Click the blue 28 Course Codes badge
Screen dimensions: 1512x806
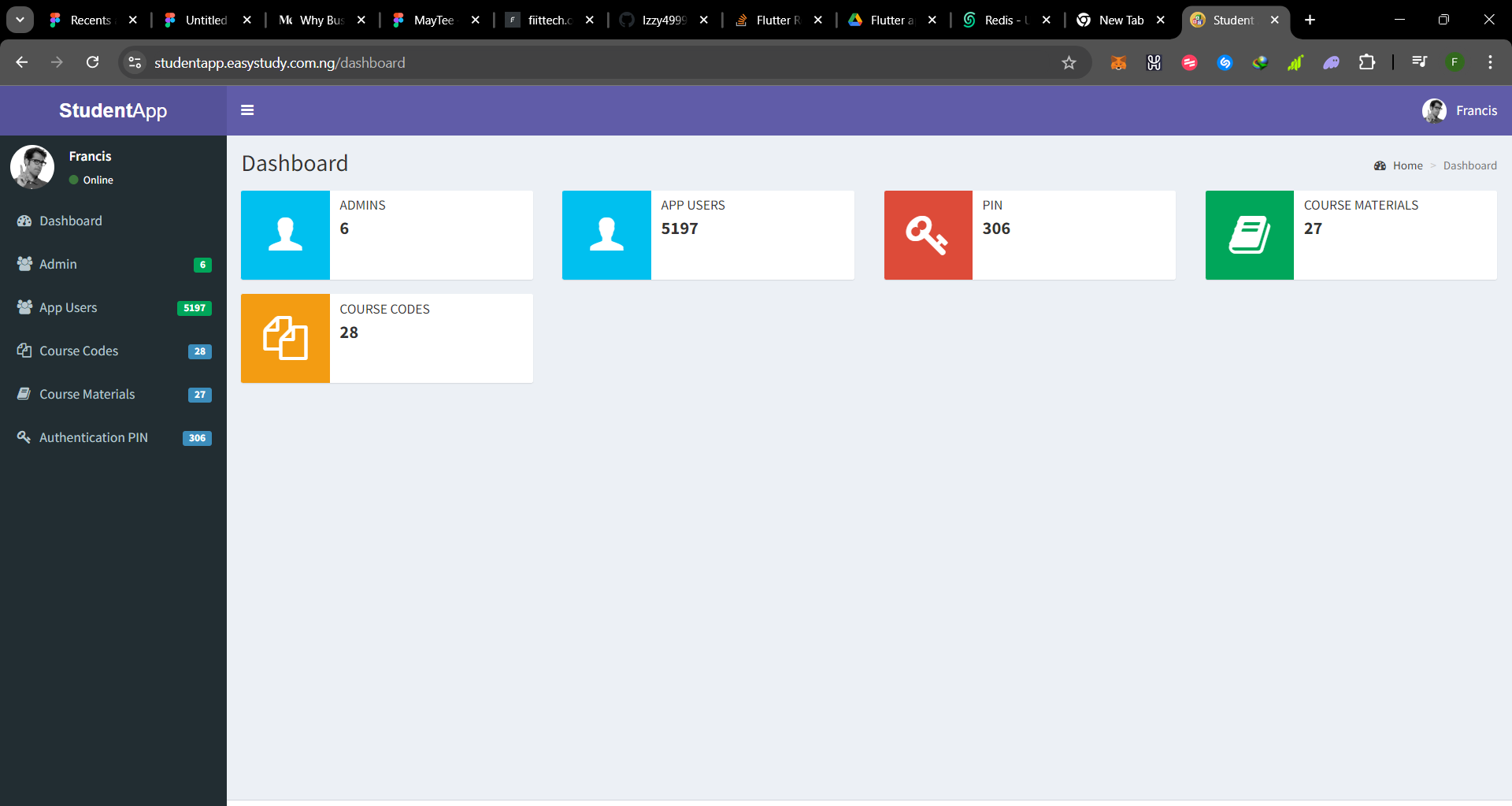199,351
